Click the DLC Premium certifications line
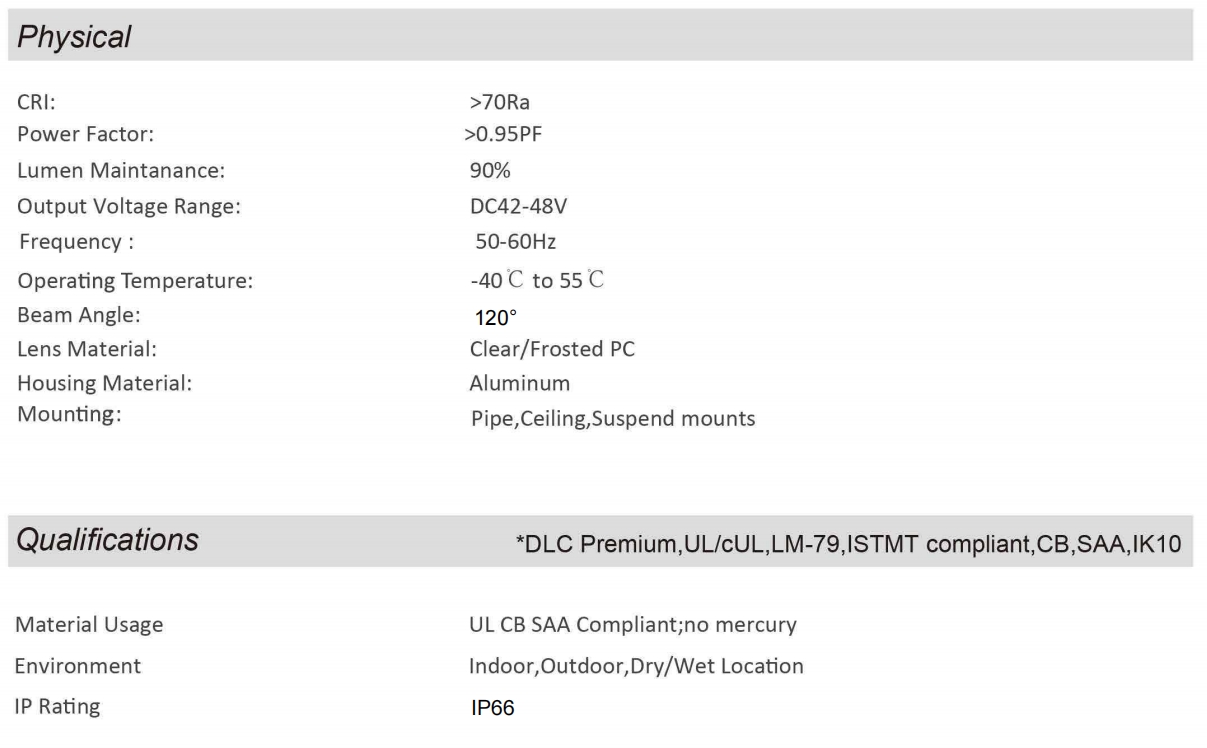Screen dimensions: 1207x748 point(847,545)
